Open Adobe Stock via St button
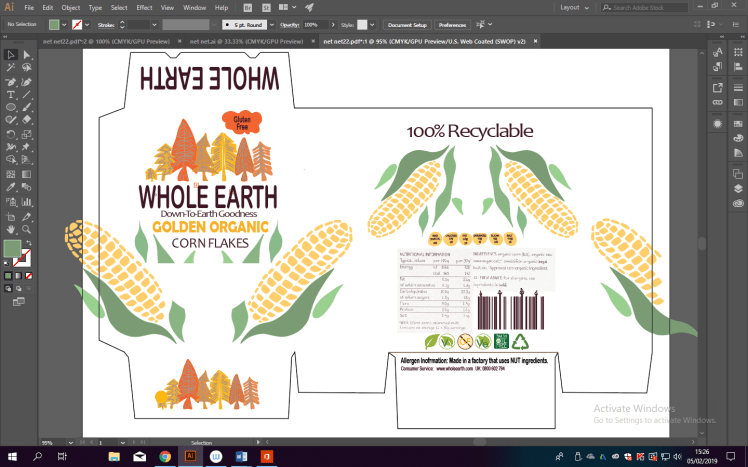The height and width of the screenshot is (467, 748). (266, 8)
